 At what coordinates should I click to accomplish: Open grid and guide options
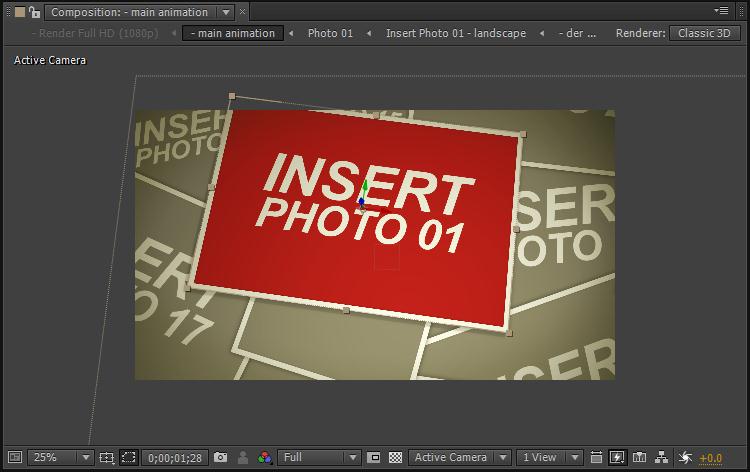[x=107, y=457]
